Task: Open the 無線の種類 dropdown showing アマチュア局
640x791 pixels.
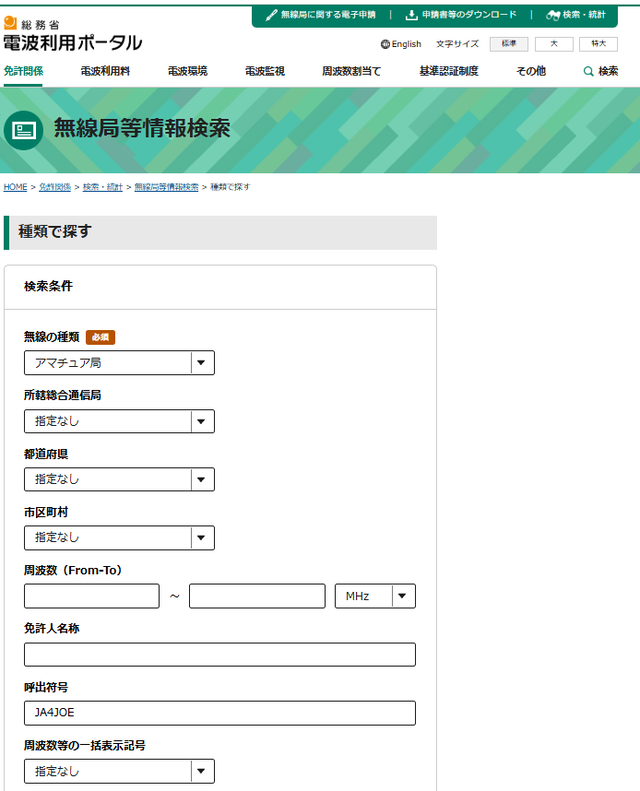Action: pos(120,363)
